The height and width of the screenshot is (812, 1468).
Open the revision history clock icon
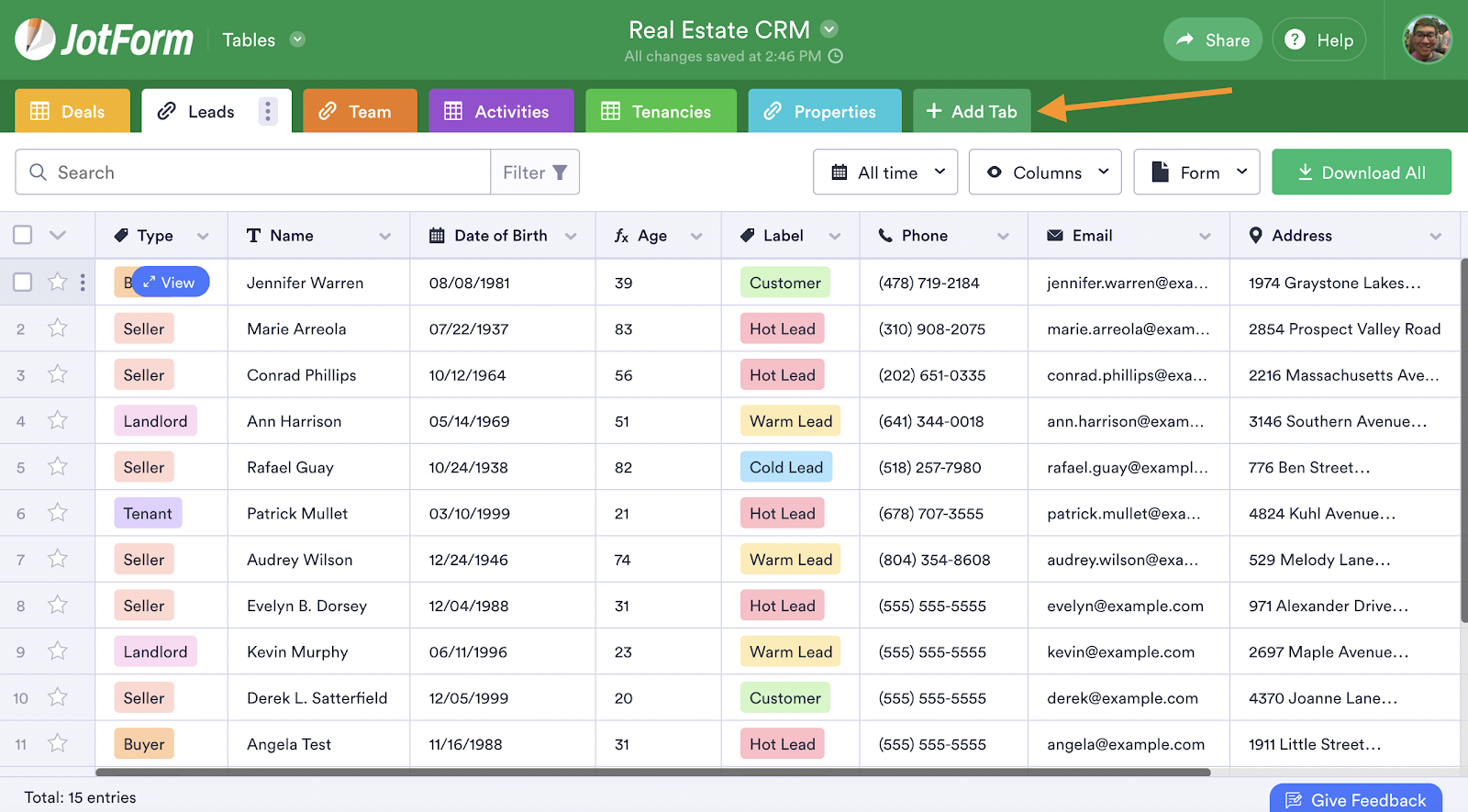pyautogui.click(x=836, y=56)
